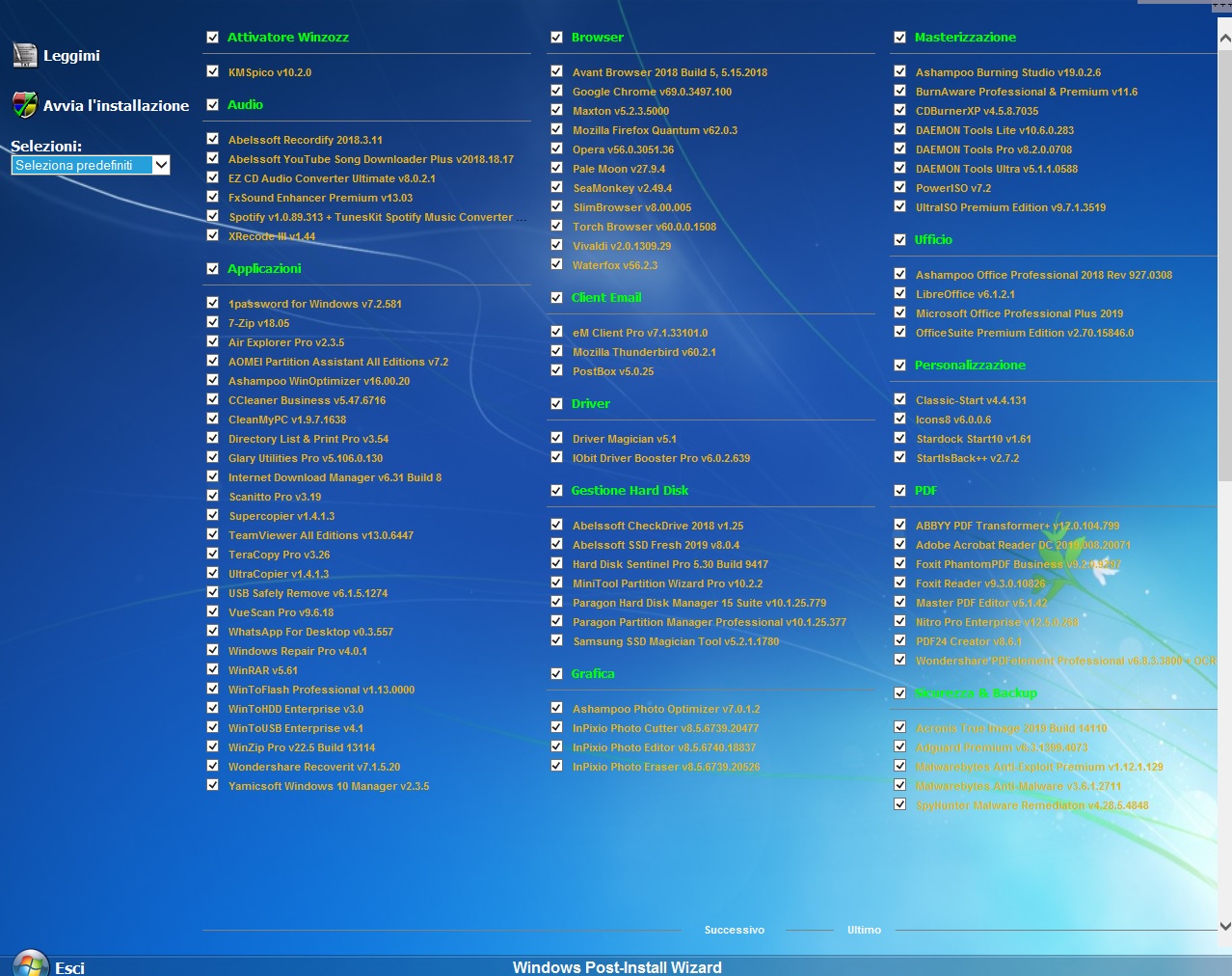
Task: Toggle CDBurnerXP v4.5.8.7035 checkbox
Action: click(900, 110)
